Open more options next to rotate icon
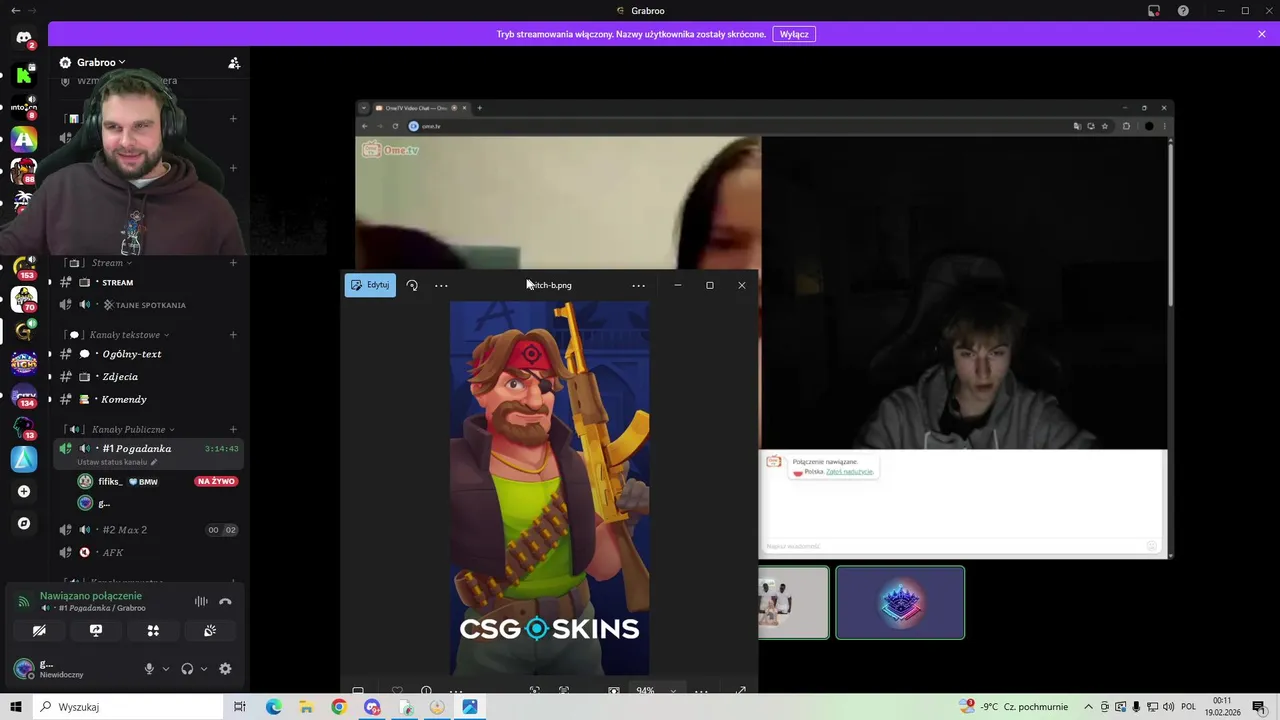Viewport: 1280px width, 720px height. (441, 285)
